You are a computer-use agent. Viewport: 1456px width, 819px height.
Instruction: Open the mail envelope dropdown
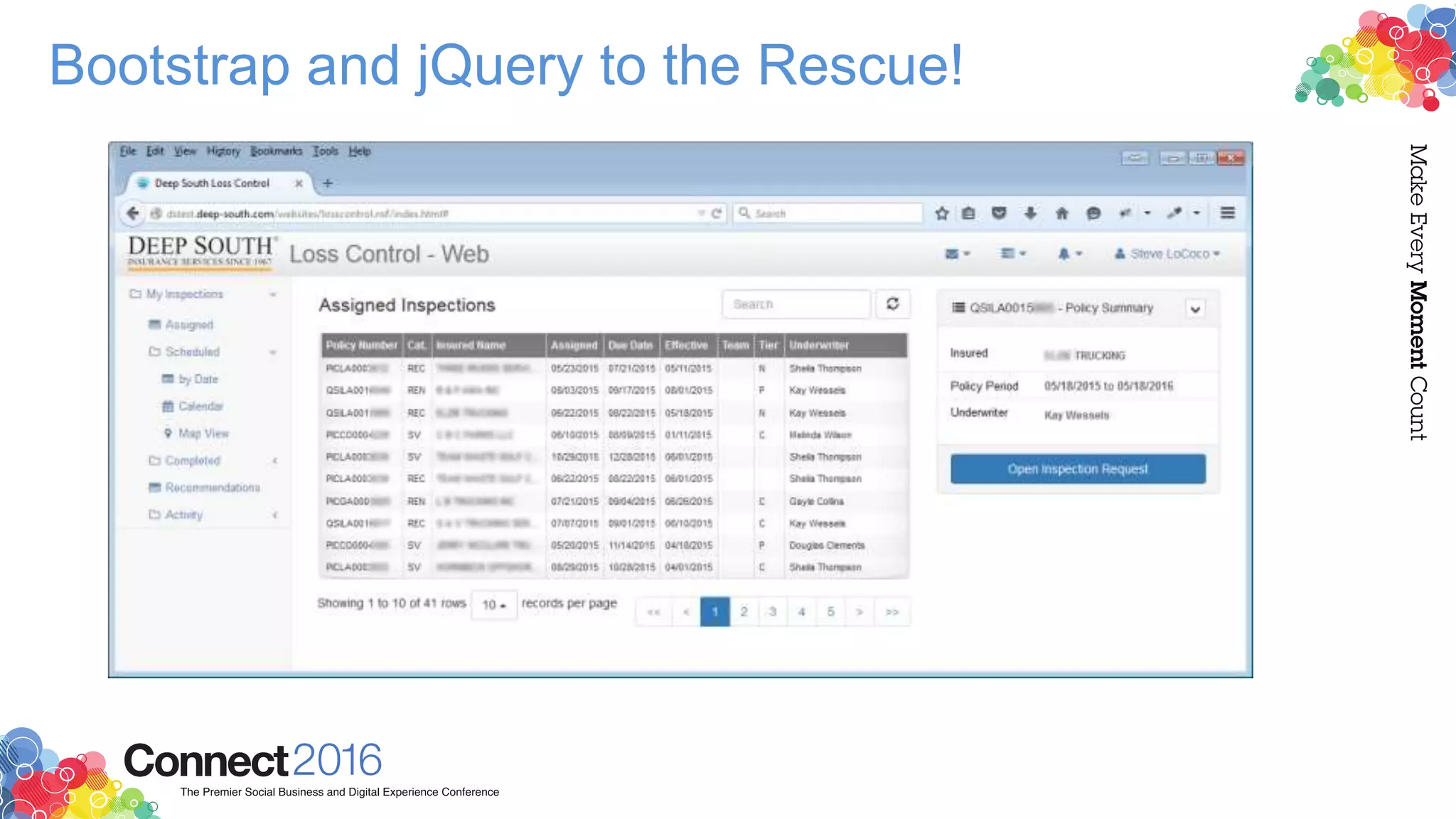coord(958,254)
